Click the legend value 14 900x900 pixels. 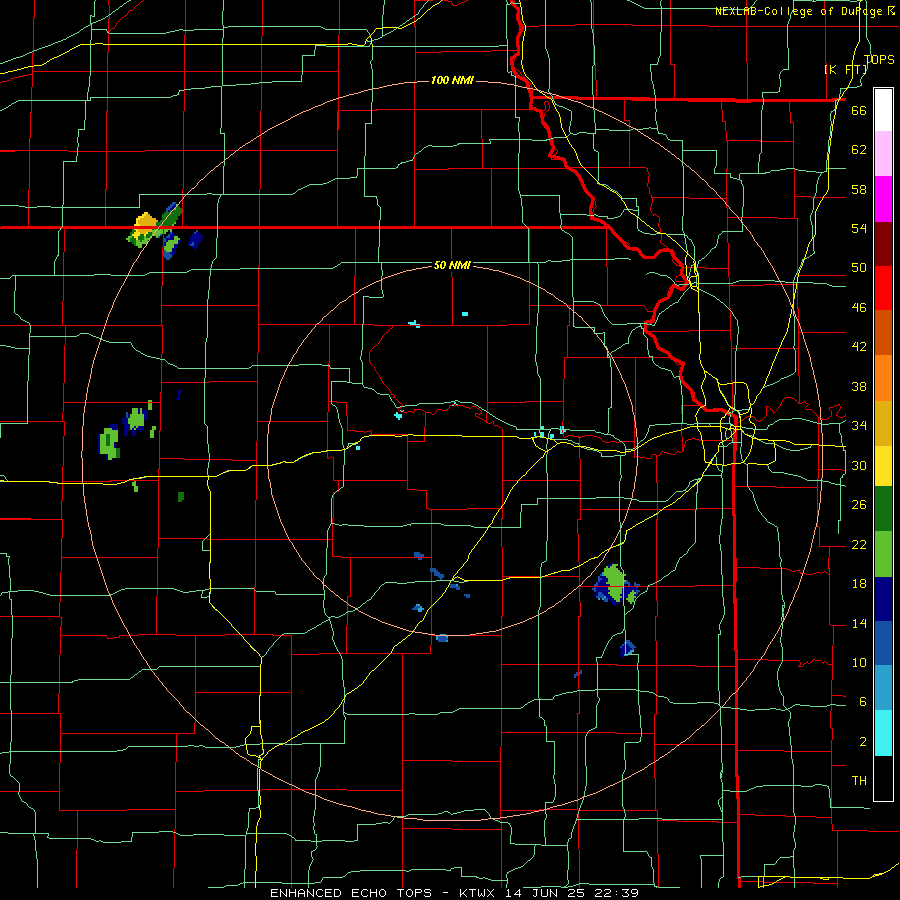[859, 623]
